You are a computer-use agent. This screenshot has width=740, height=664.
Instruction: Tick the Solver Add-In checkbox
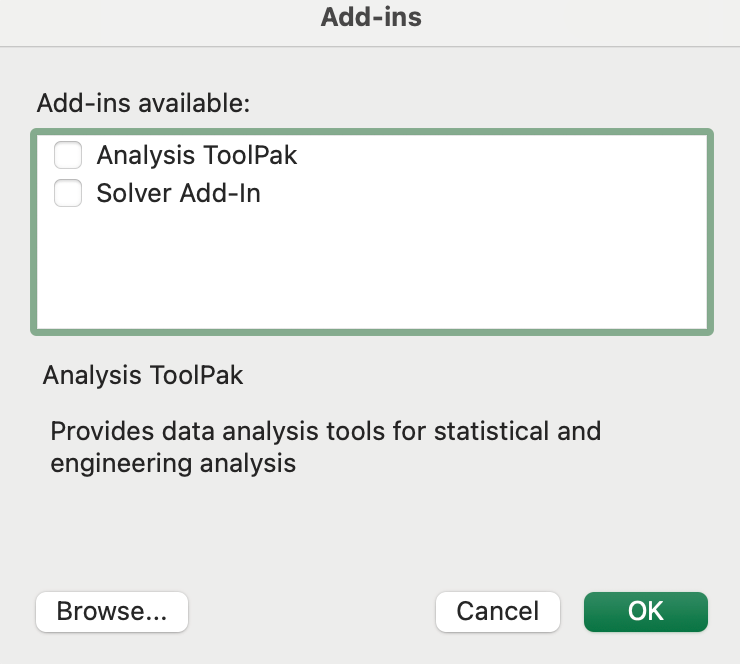(x=68, y=193)
